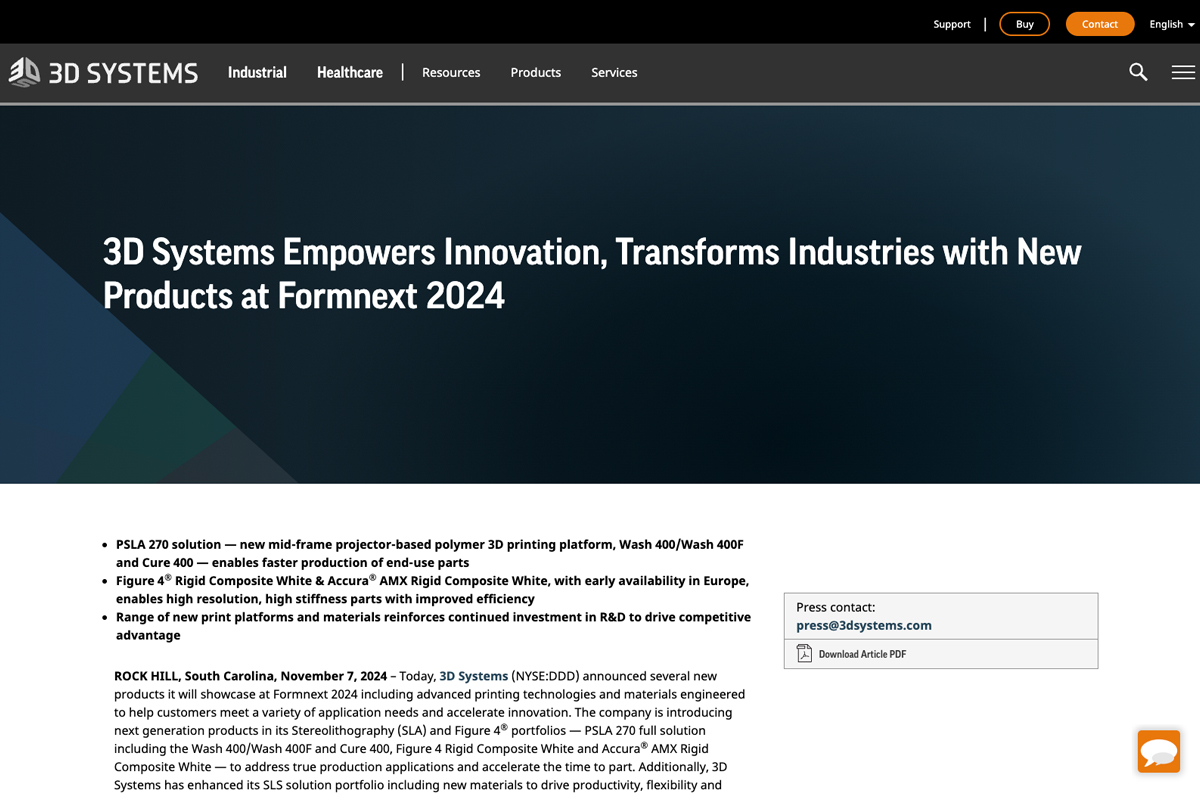Click the 'PSLA 270 solution' bullet point
The height and width of the screenshot is (800, 1200).
430,553
